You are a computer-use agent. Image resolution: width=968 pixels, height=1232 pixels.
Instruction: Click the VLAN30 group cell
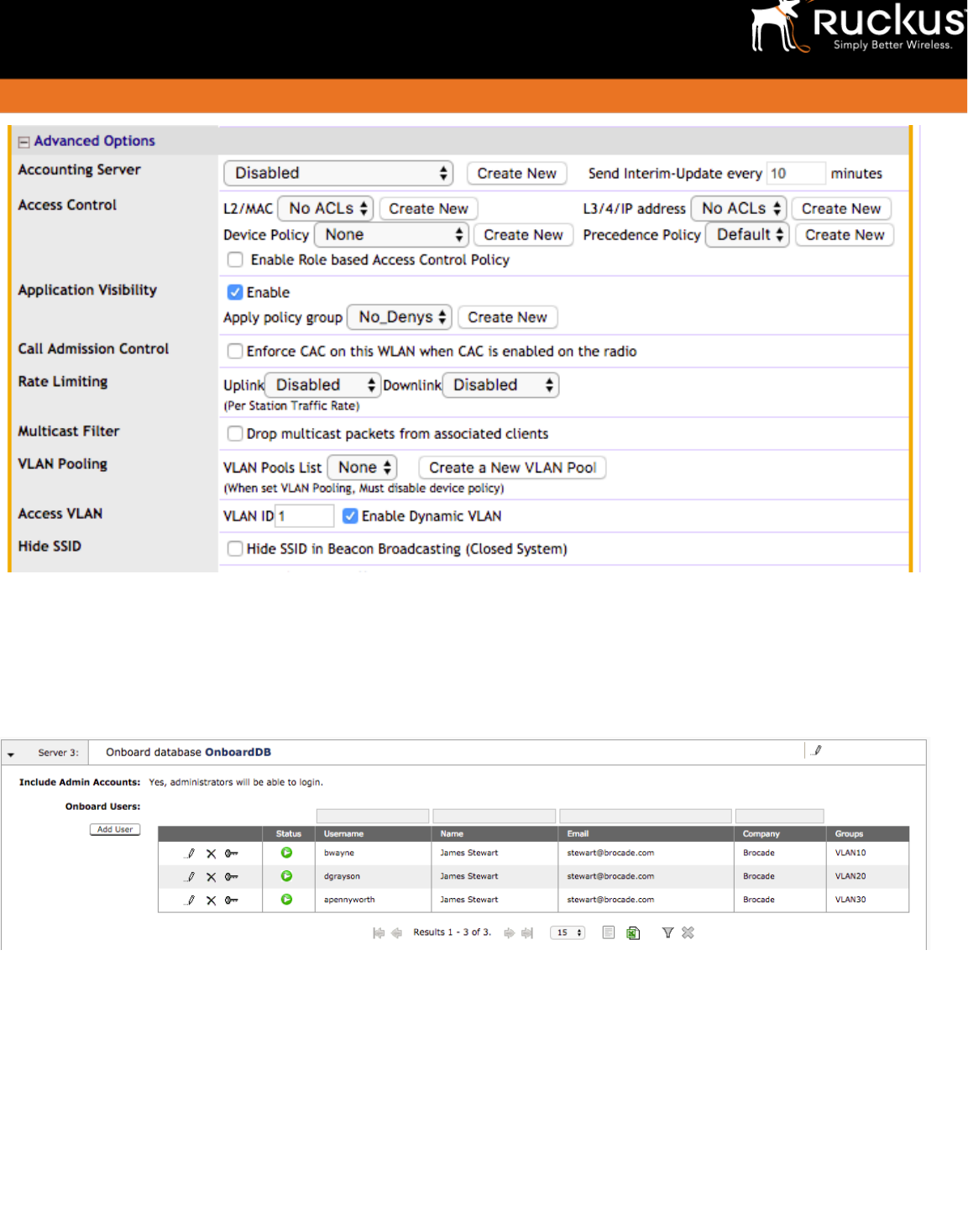(850, 900)
